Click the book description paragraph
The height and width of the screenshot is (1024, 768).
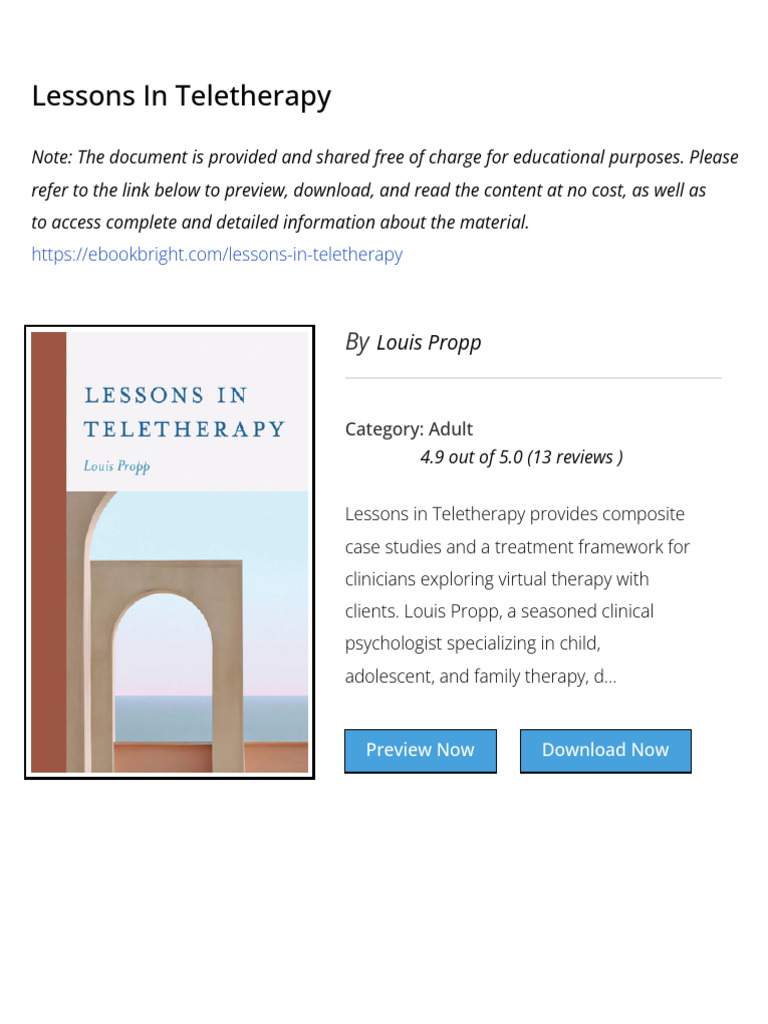point(517,594)
